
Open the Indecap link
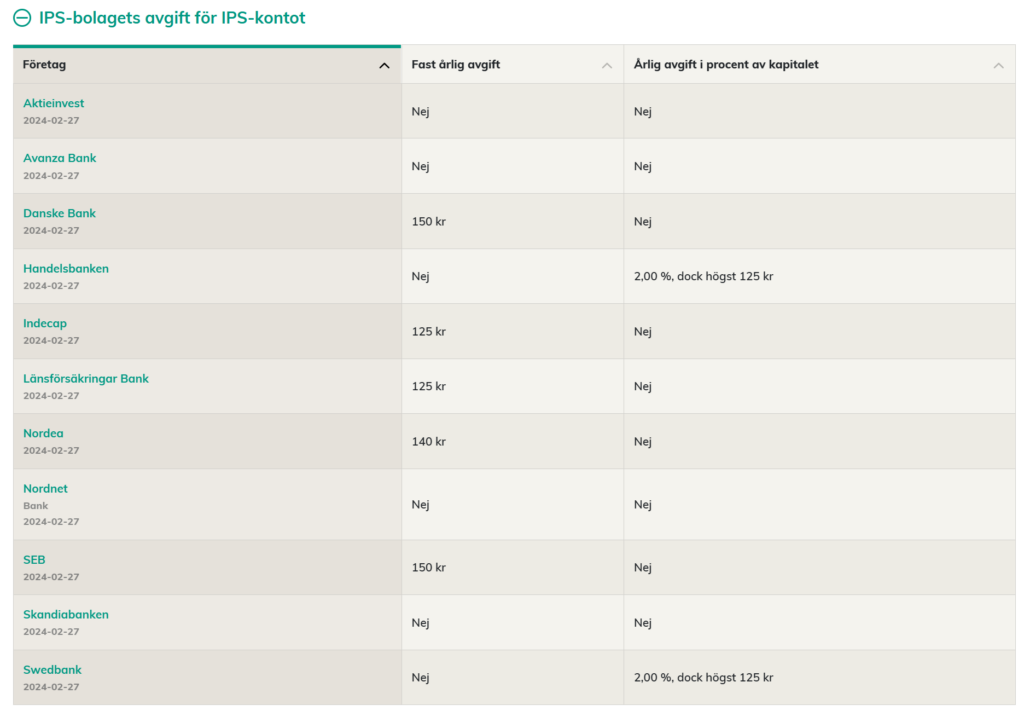coord(45,323)
